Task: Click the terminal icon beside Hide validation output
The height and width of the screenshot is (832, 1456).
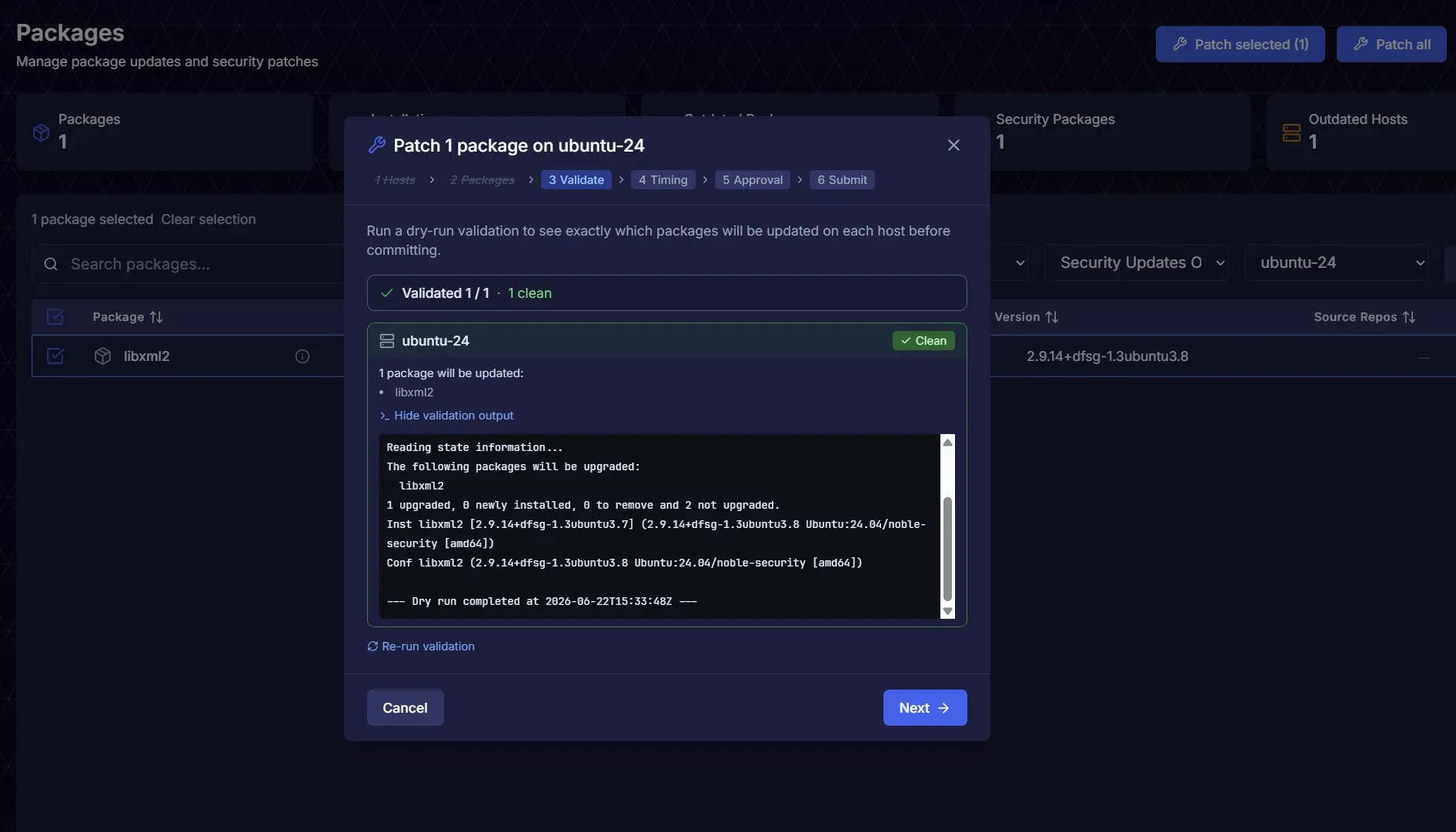Action: tap(384, 416)
